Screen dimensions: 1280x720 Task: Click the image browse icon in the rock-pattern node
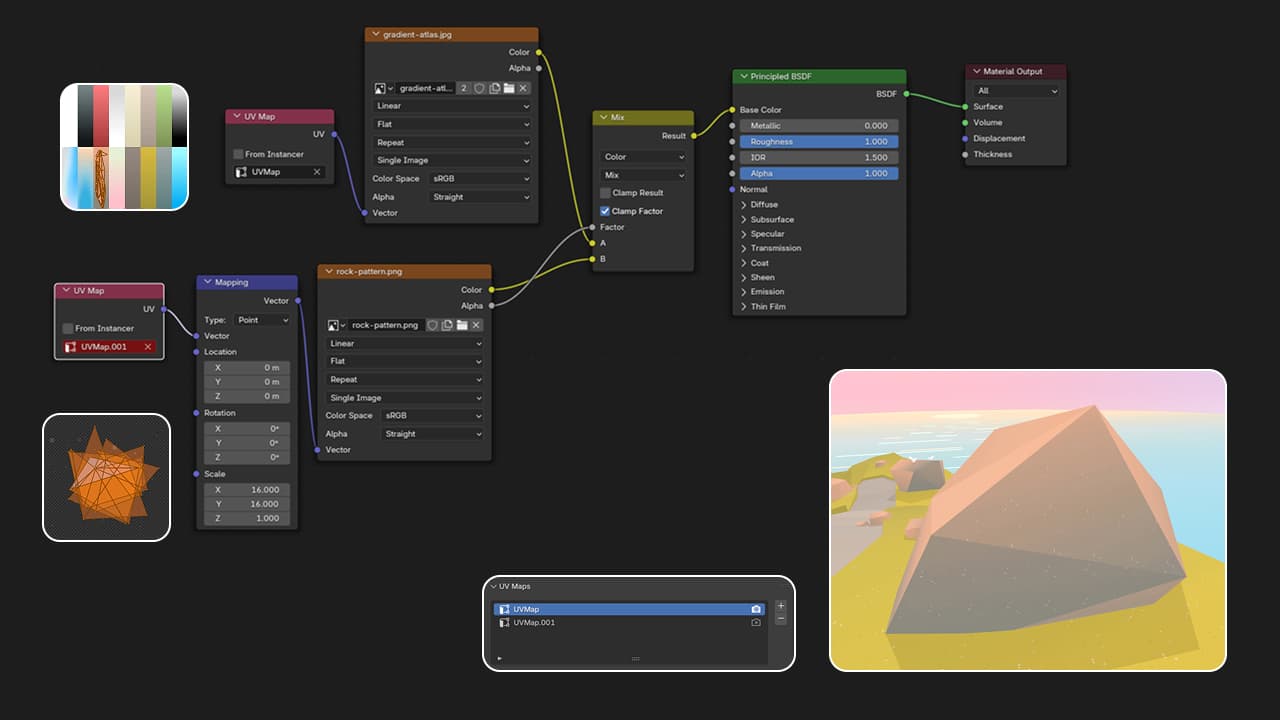coord(336,325)
